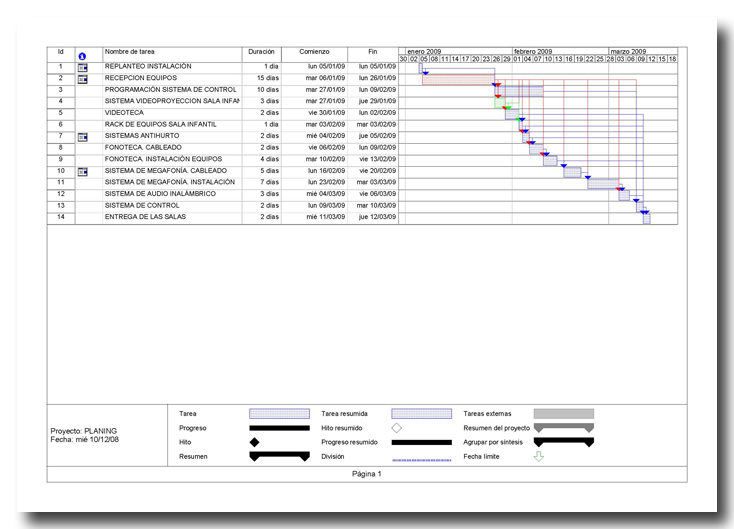734x529 pixels.
Task: Click the Tarea legend swatch
Action: 279,413
